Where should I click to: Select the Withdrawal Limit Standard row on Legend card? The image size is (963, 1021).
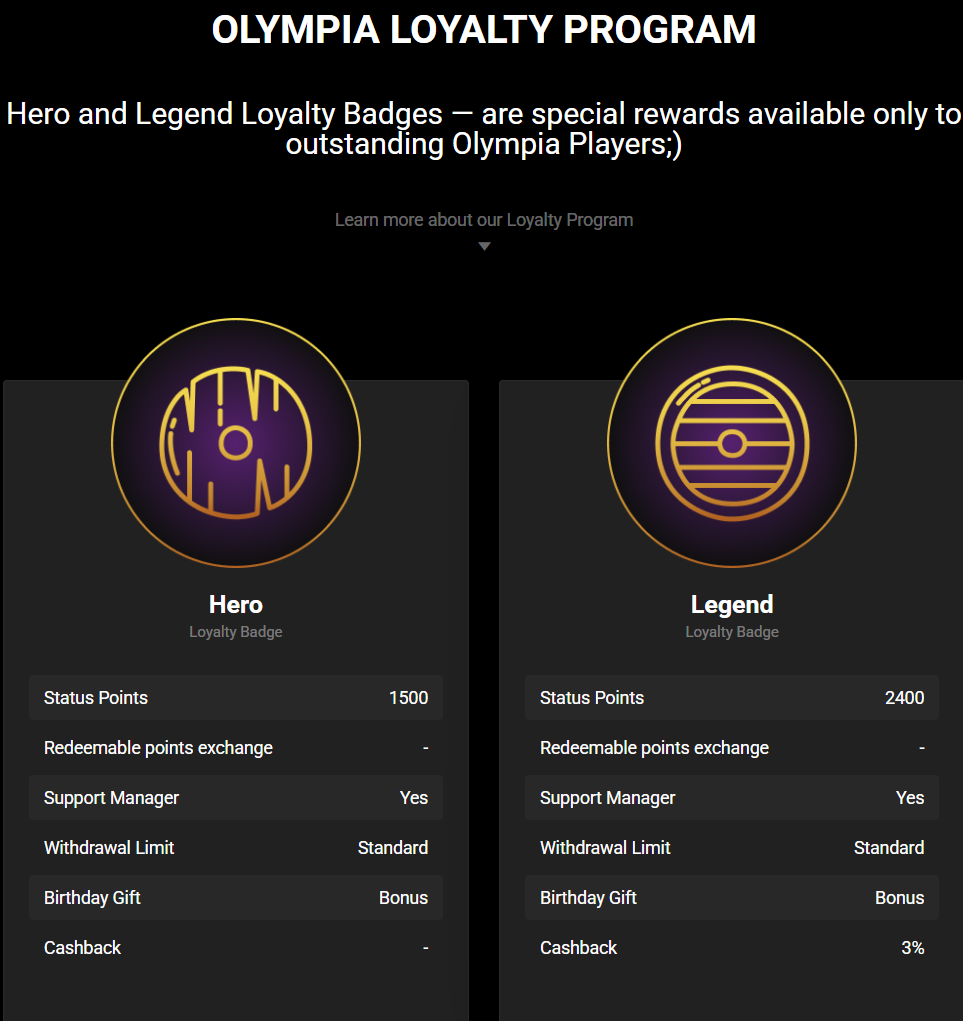click(x=731, y=847)
